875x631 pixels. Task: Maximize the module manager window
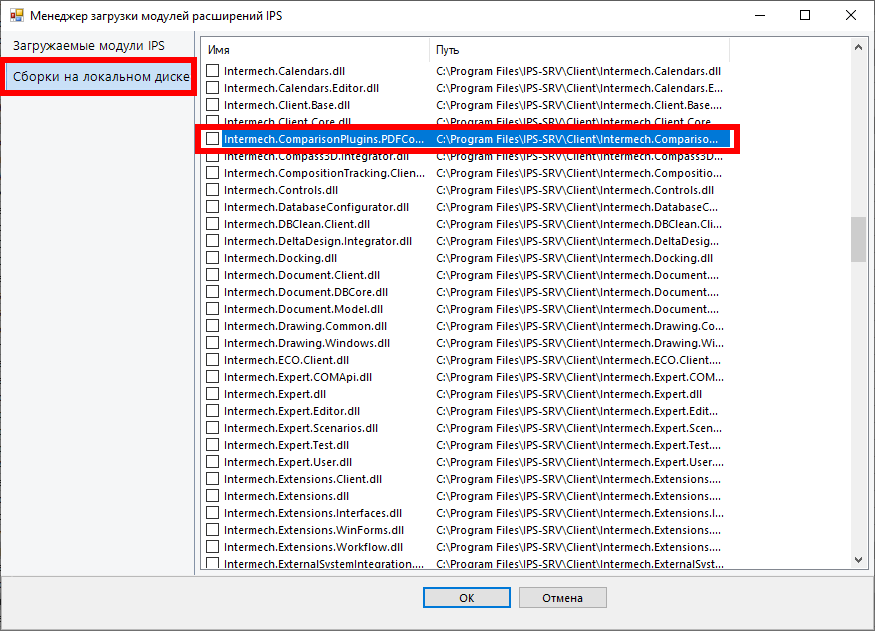point(805,16)
